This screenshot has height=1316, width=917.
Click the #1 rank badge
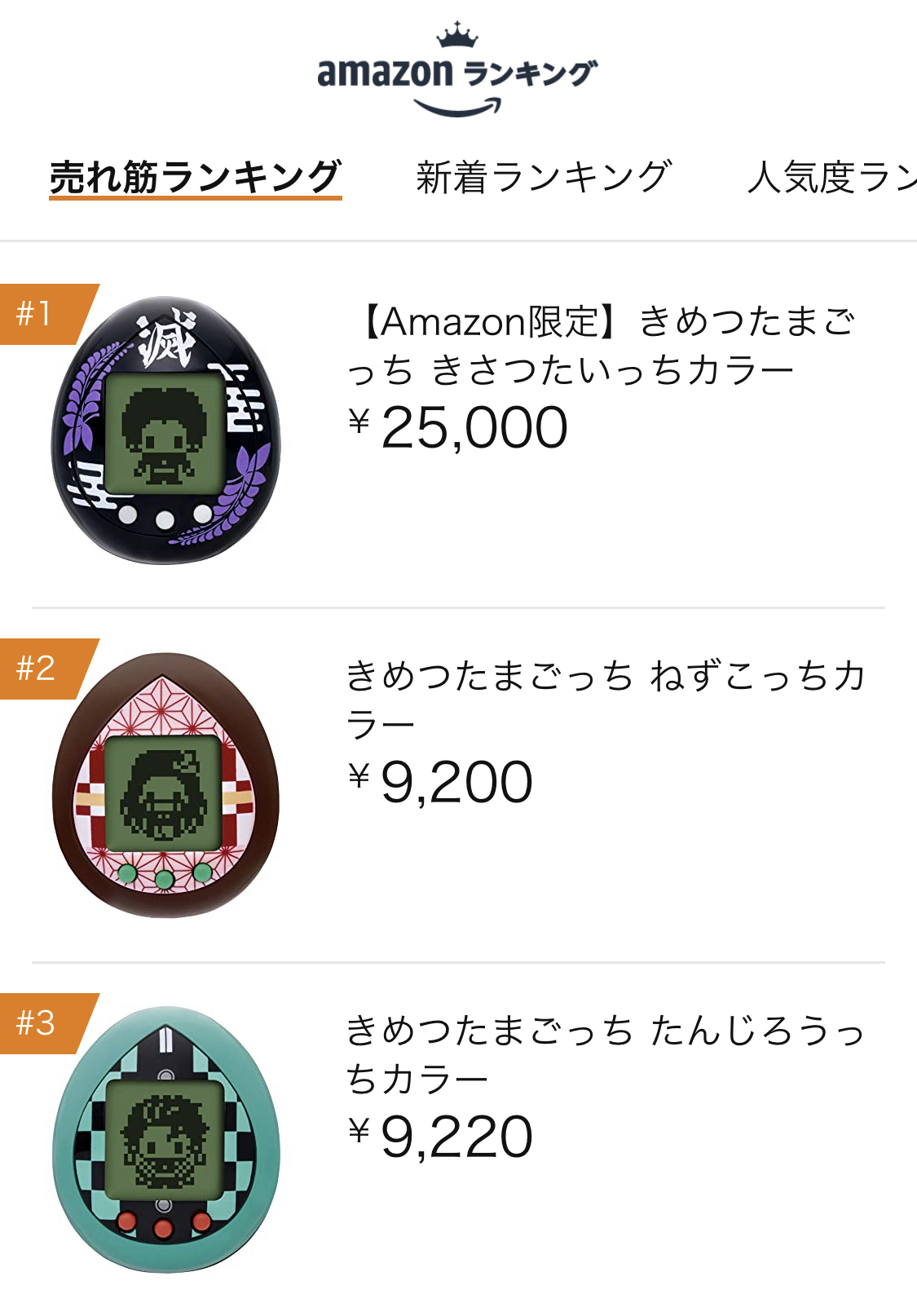coord(45,314)
